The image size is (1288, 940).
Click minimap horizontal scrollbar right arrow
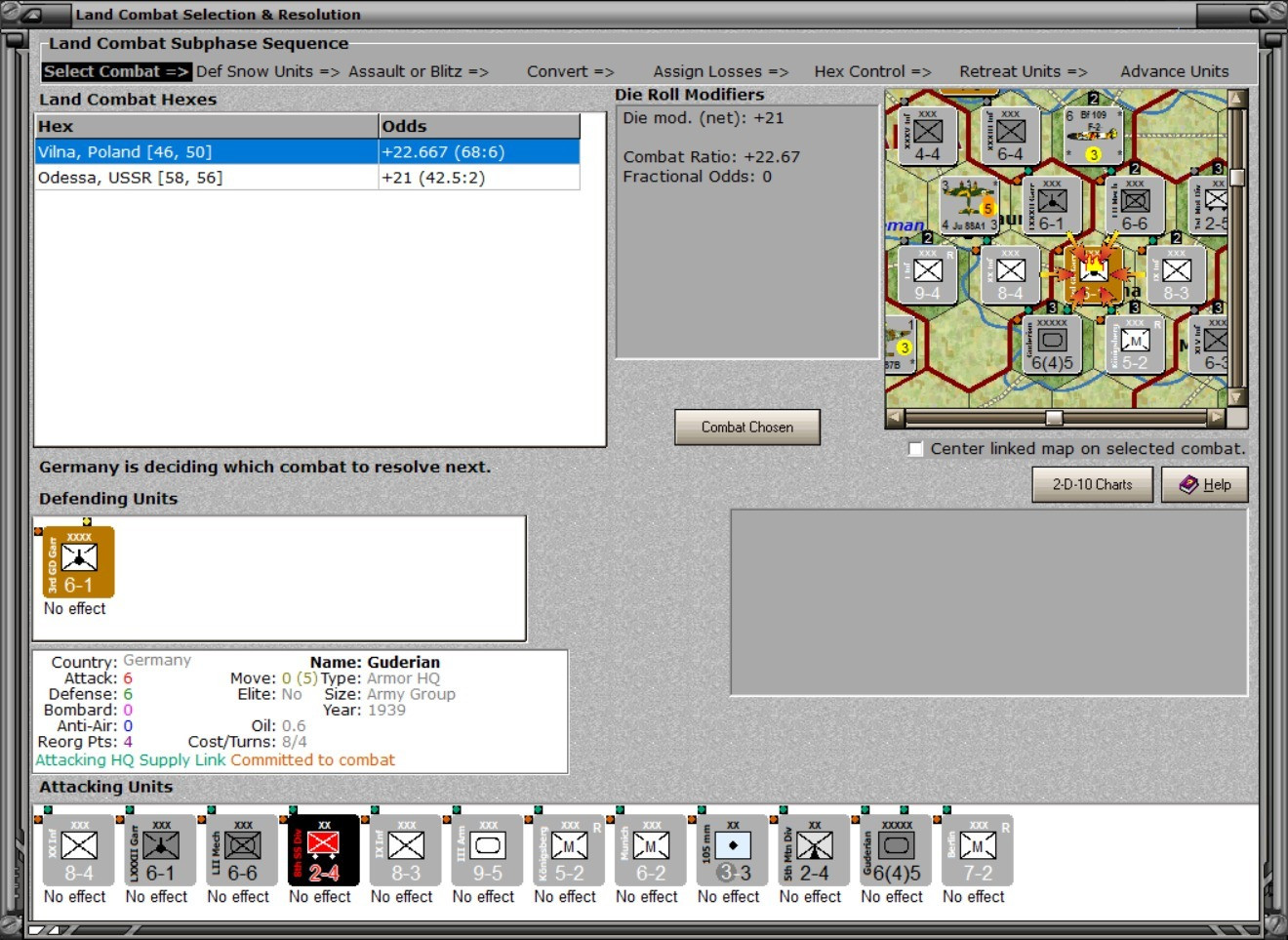tap(1216, 418)
